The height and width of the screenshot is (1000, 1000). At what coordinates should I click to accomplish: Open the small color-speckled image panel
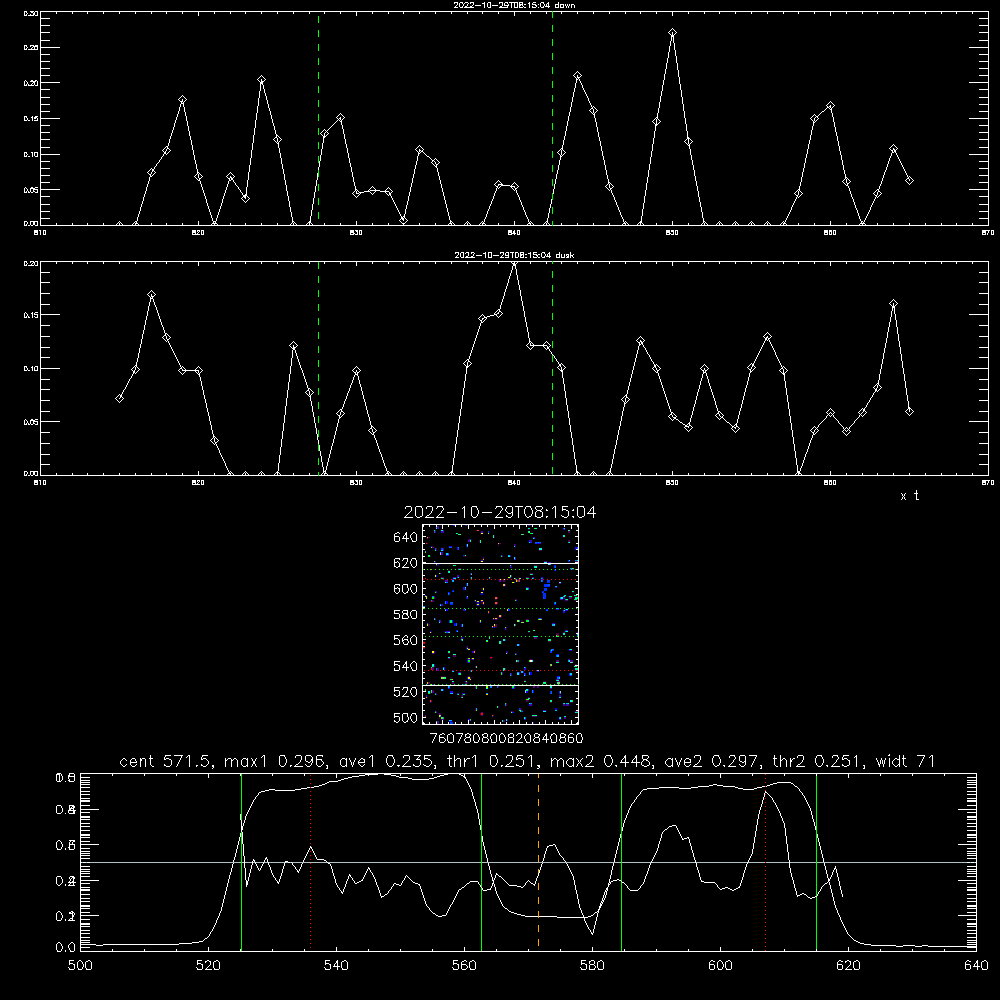(500, 624)
